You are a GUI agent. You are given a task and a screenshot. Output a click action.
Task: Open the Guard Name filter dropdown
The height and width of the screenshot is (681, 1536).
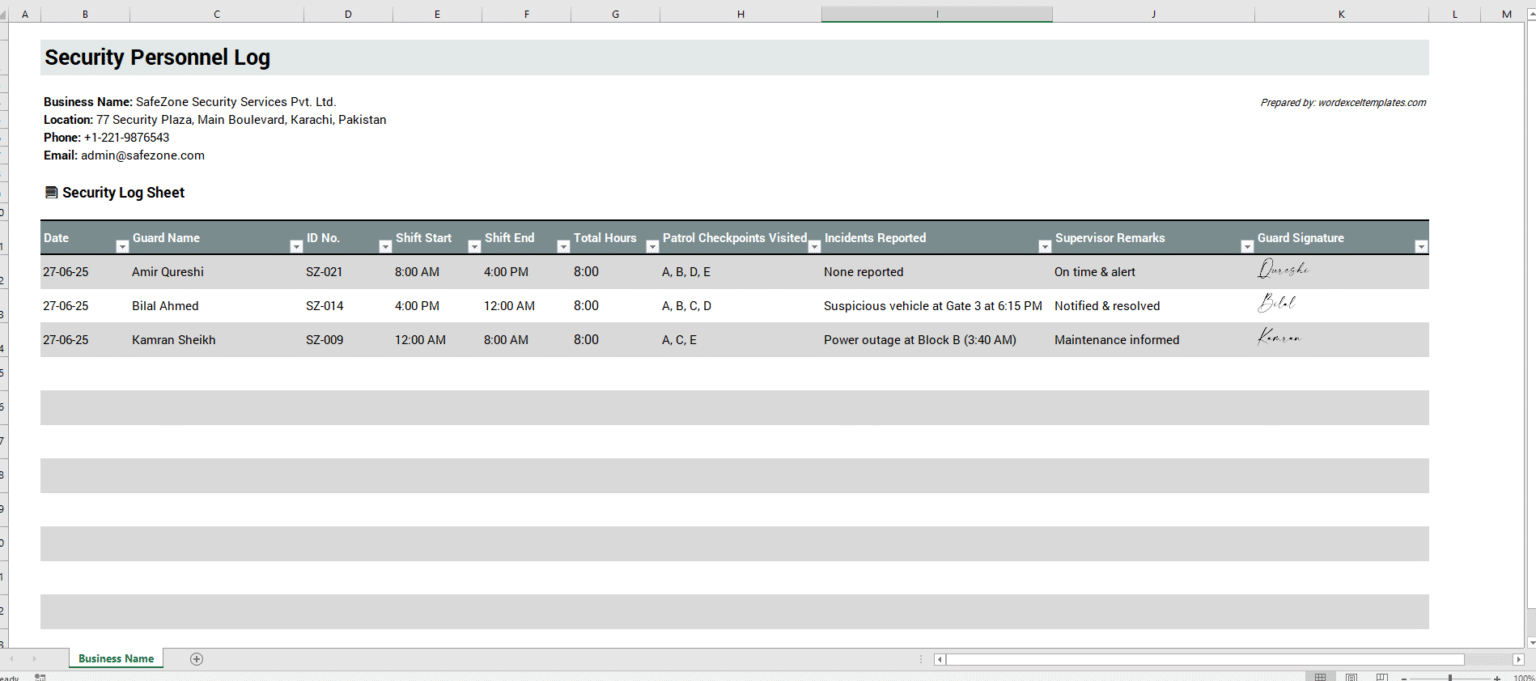pos(296,245)
